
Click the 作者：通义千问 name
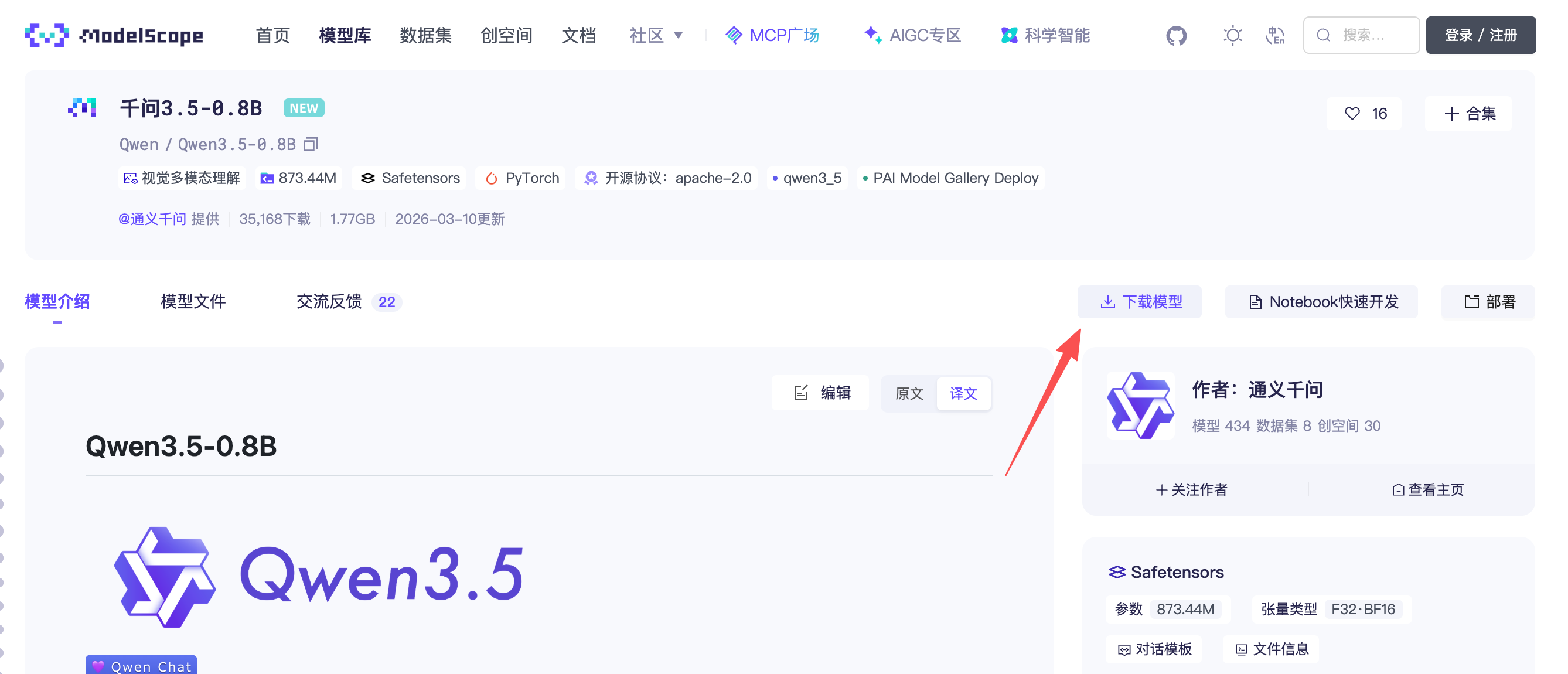[1257, 390]
